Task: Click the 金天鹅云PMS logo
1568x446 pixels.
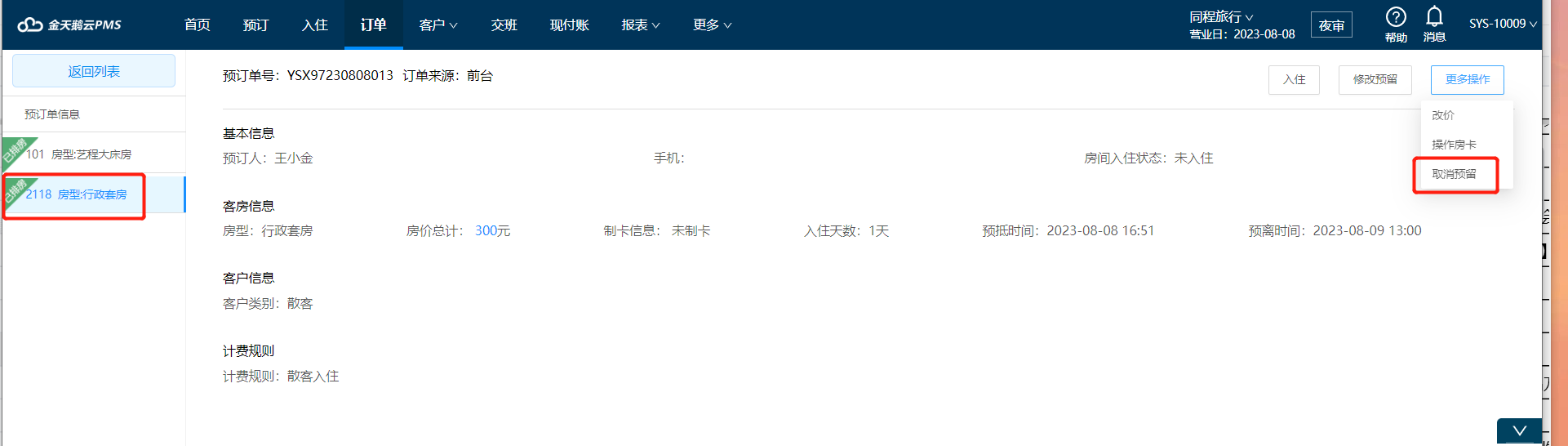Action: click(69, 25)
